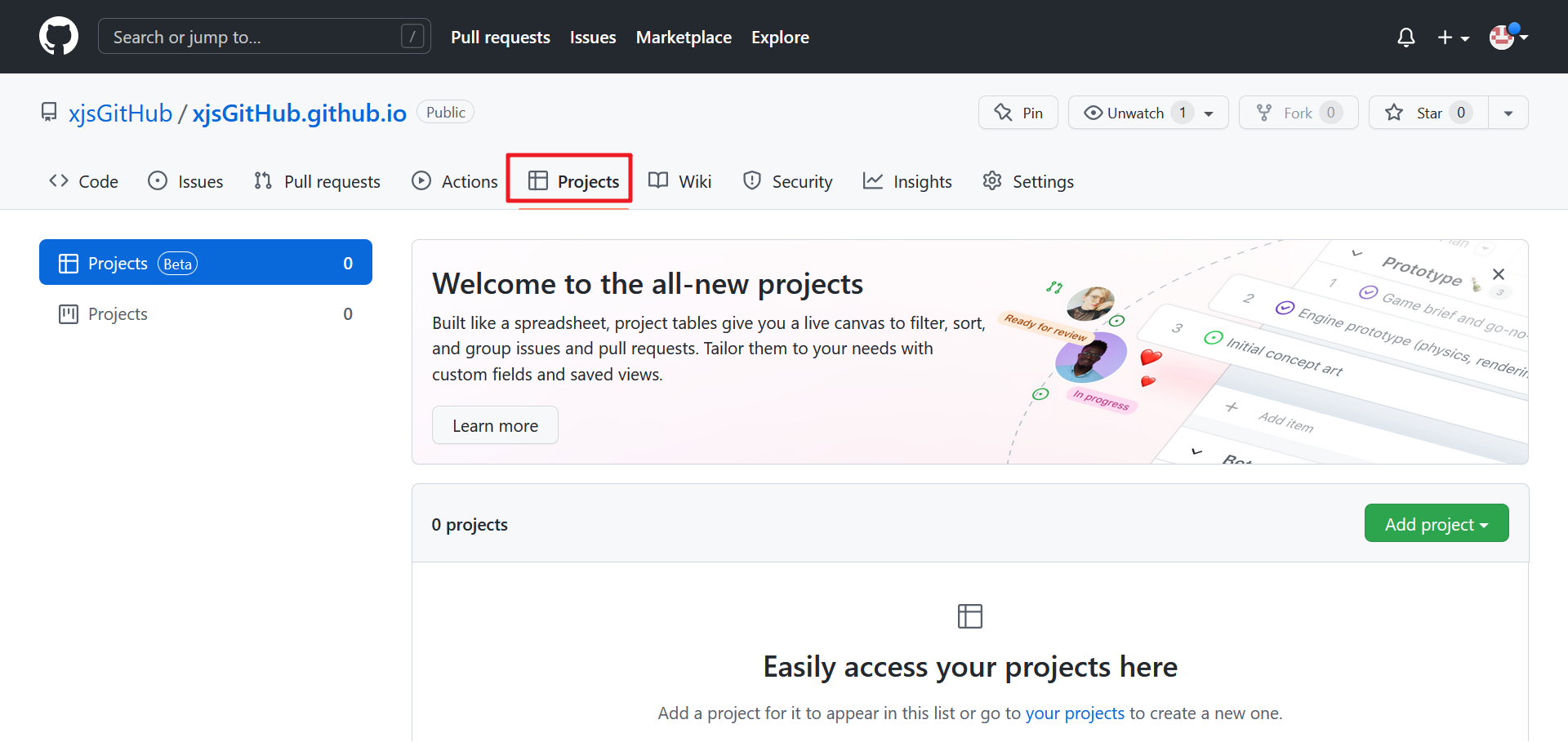Switch to the Settings tab

pos(1028,181)
